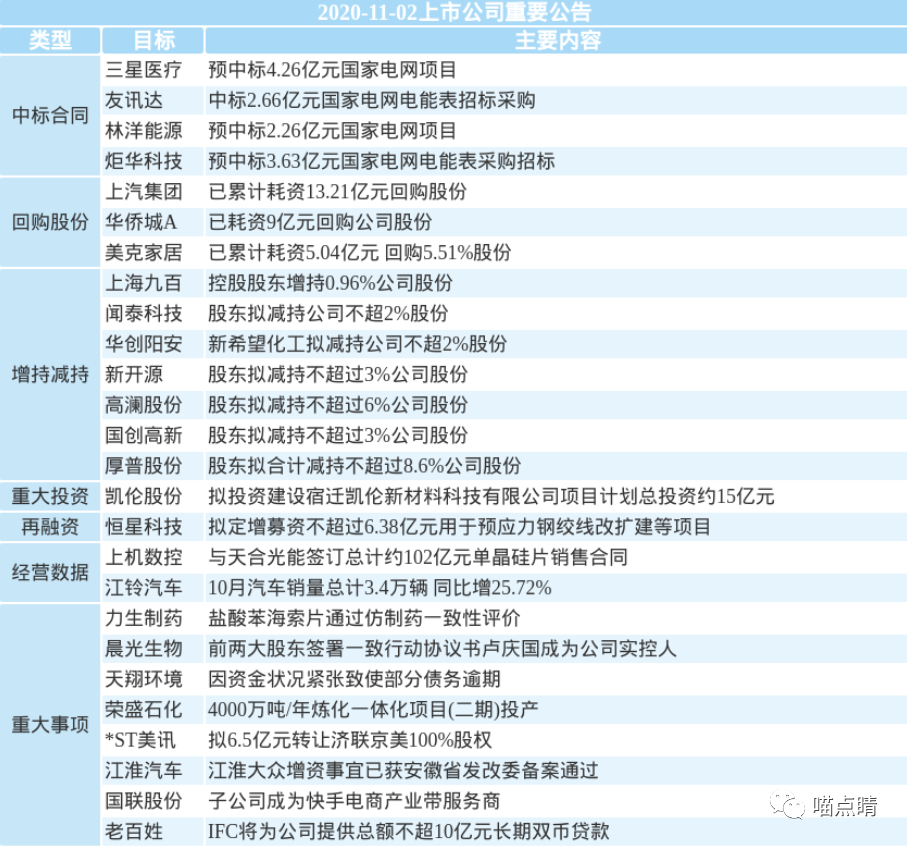The height and width of the screenshot is (846, 907).
Task: Click '已耗资9亿元回购公司股份' content
Action: pyautogui.click(x=320, y=222)
